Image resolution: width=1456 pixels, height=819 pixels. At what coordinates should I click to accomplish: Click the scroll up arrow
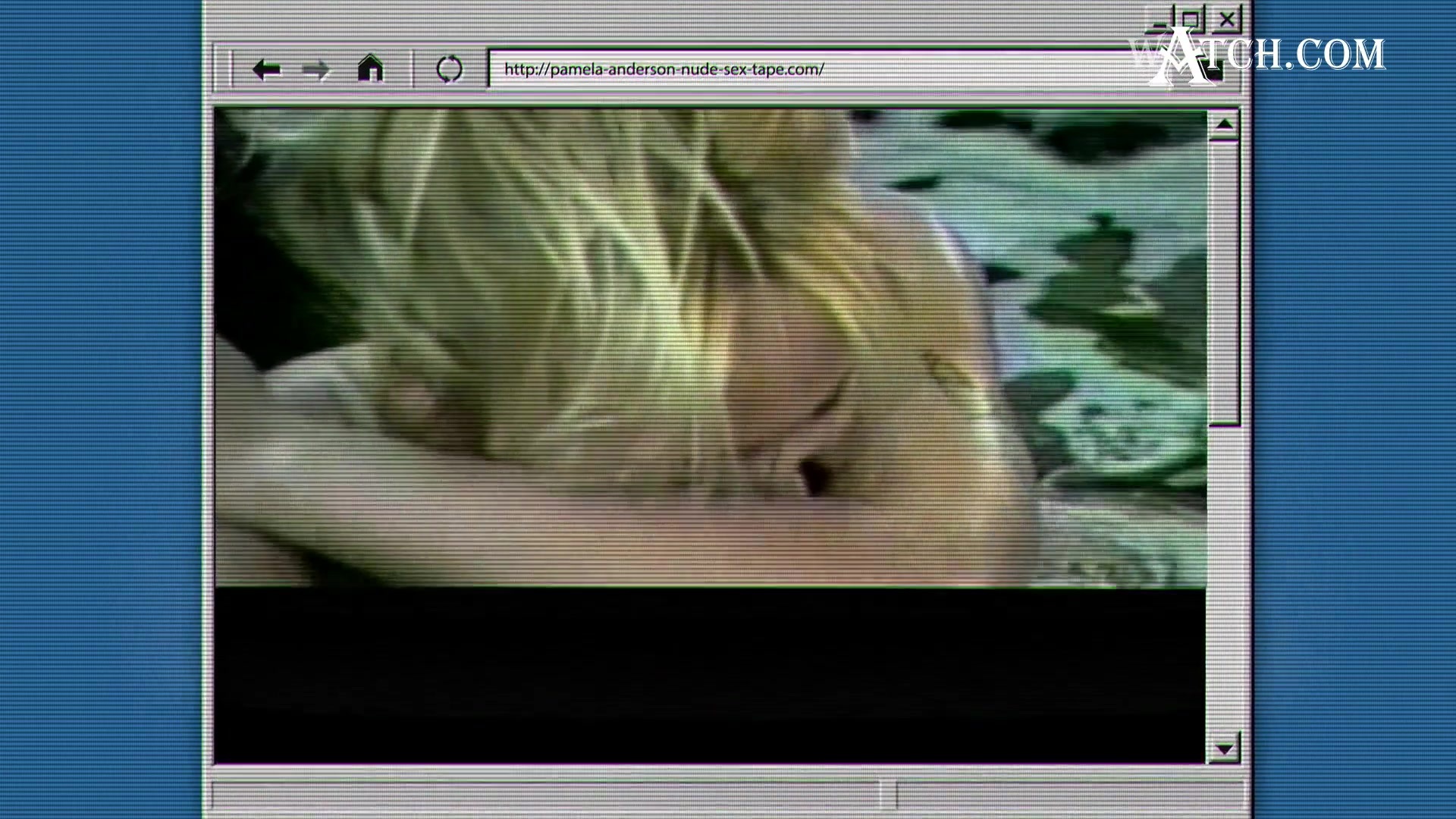point(1224,125)
